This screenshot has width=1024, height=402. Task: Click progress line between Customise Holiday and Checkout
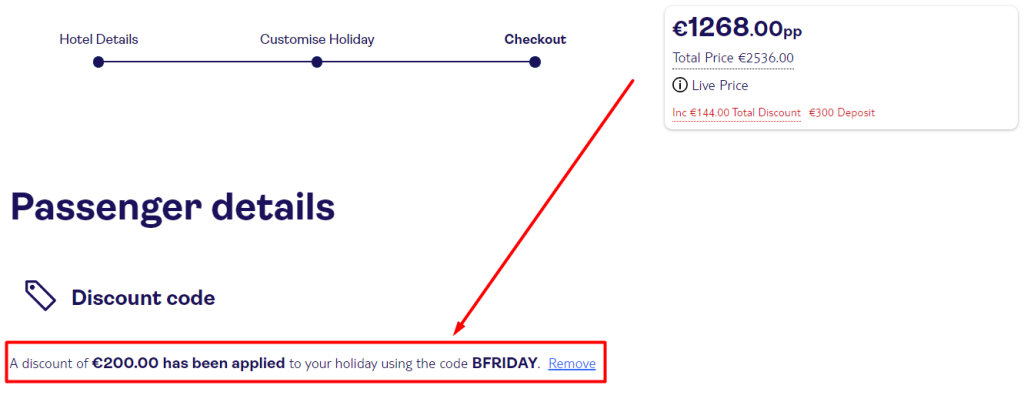[x=426, y=62]
